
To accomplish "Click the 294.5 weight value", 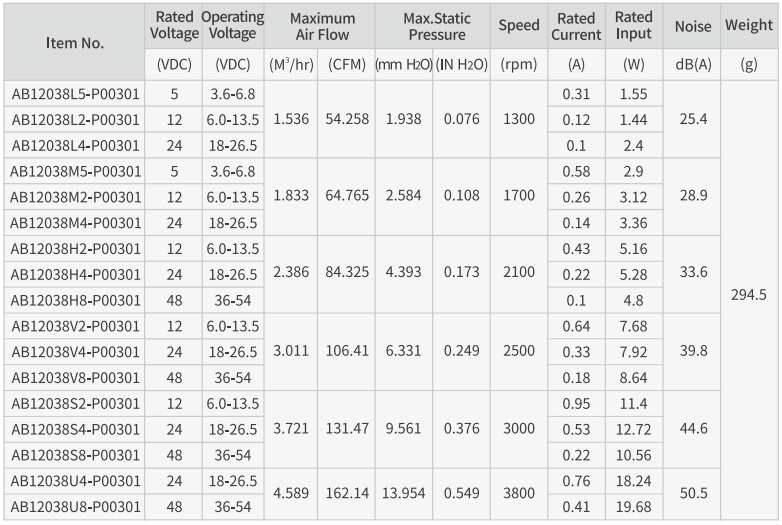I will point(749,295).
